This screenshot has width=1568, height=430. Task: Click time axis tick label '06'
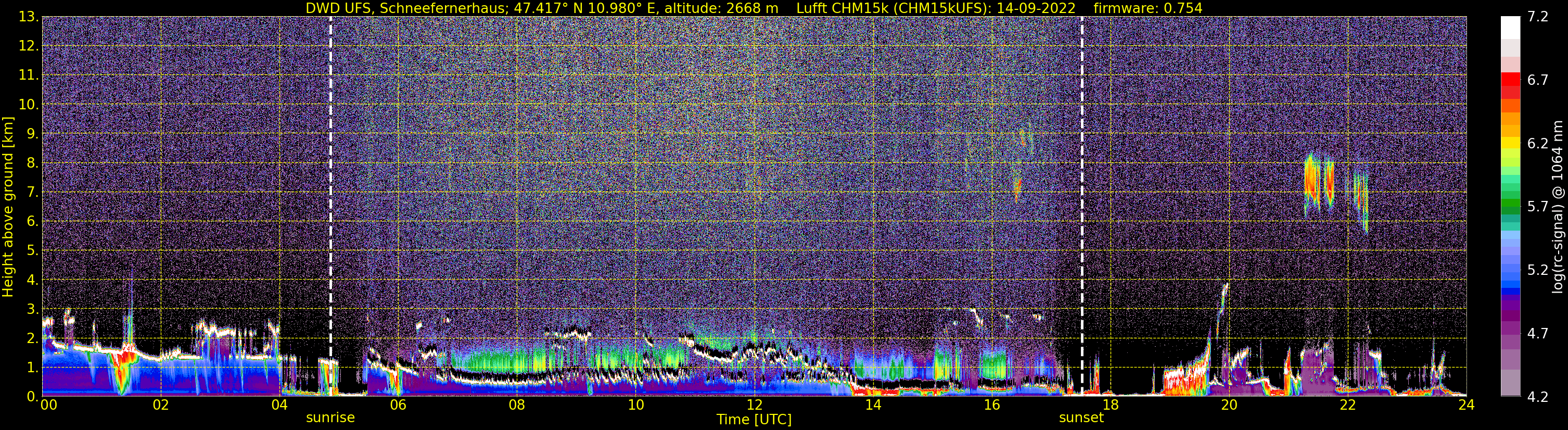click(398, 405)
